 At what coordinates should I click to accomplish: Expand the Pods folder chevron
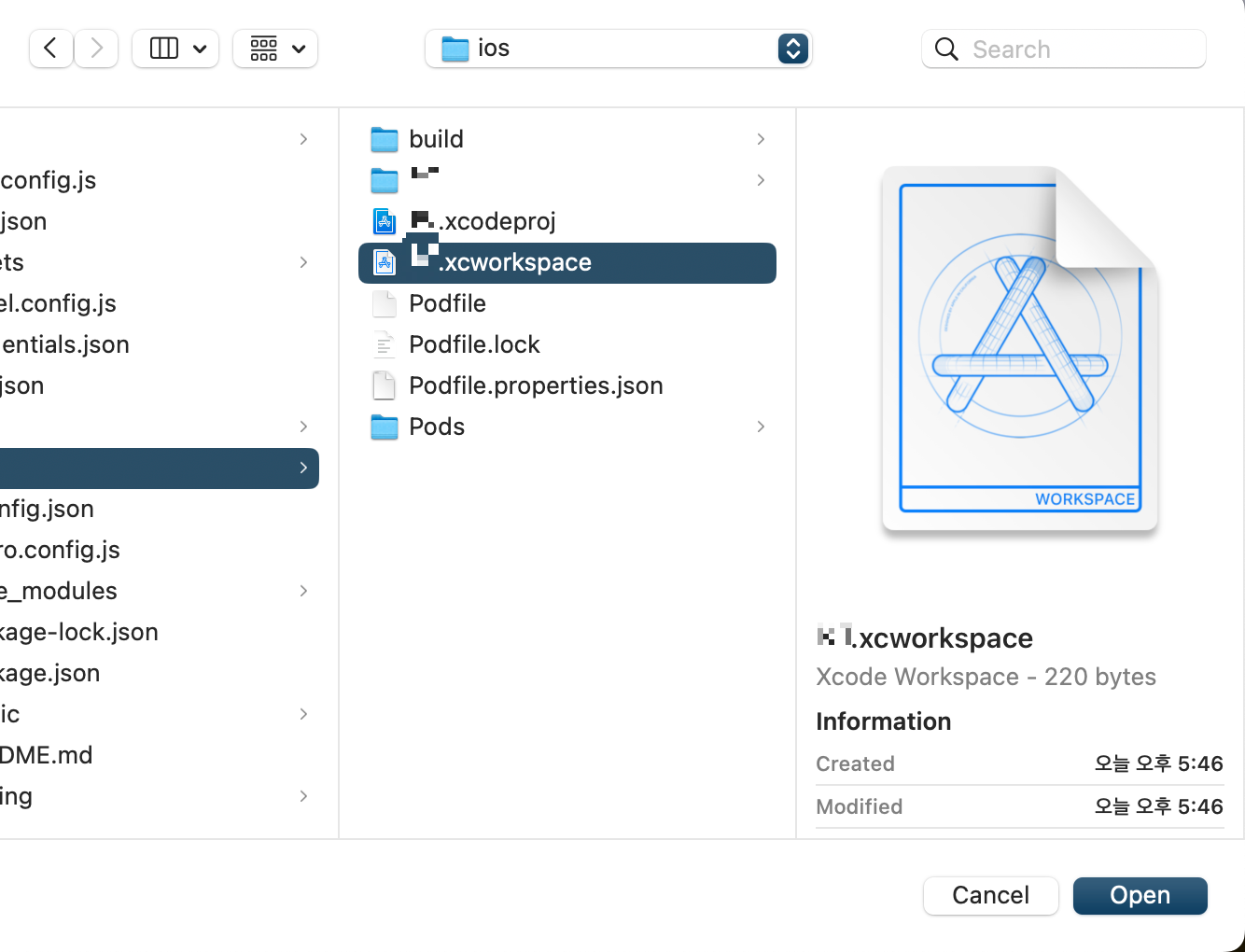point(761,427)
